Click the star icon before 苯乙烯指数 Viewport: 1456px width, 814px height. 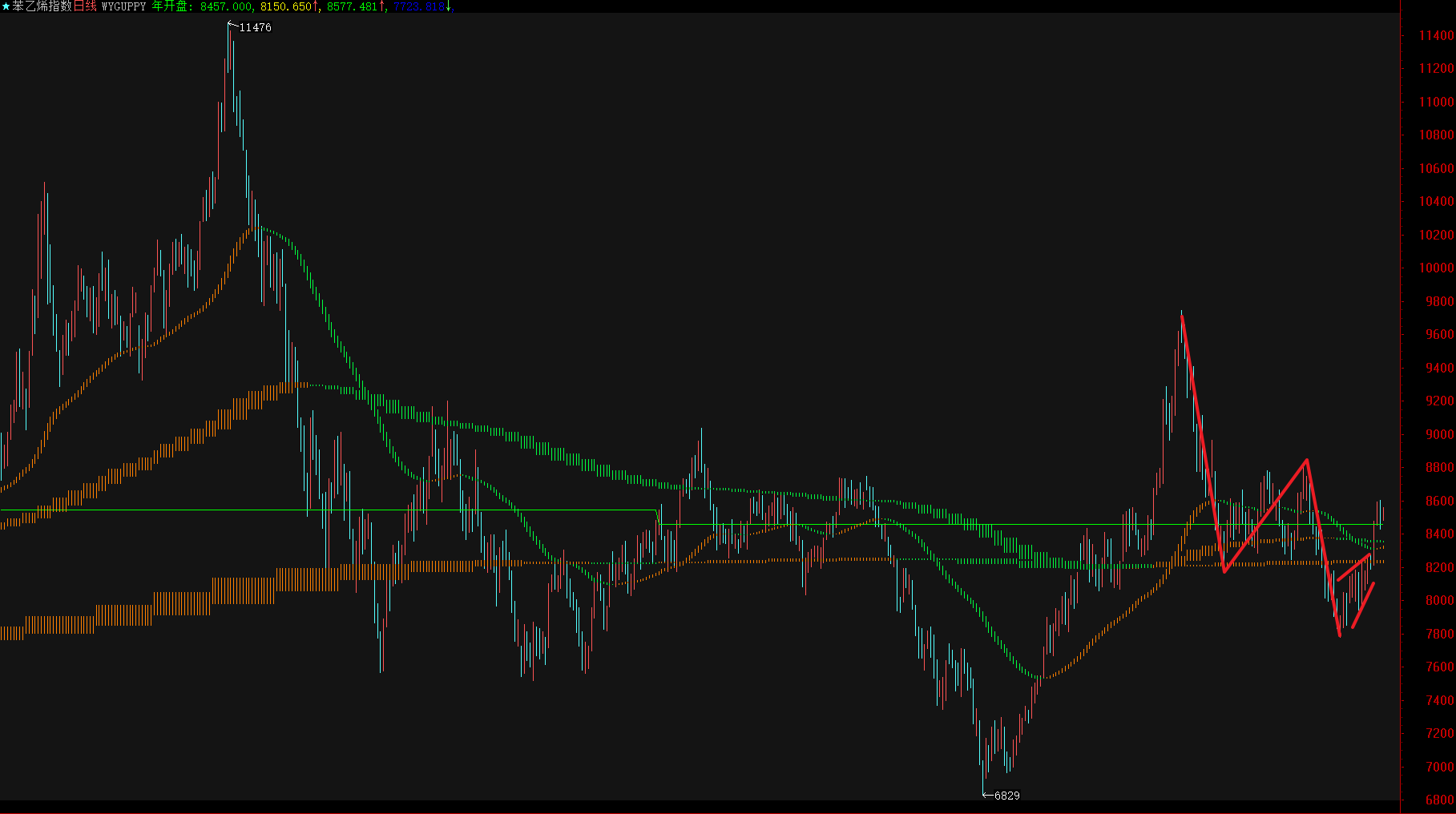(x=6, y=6)
